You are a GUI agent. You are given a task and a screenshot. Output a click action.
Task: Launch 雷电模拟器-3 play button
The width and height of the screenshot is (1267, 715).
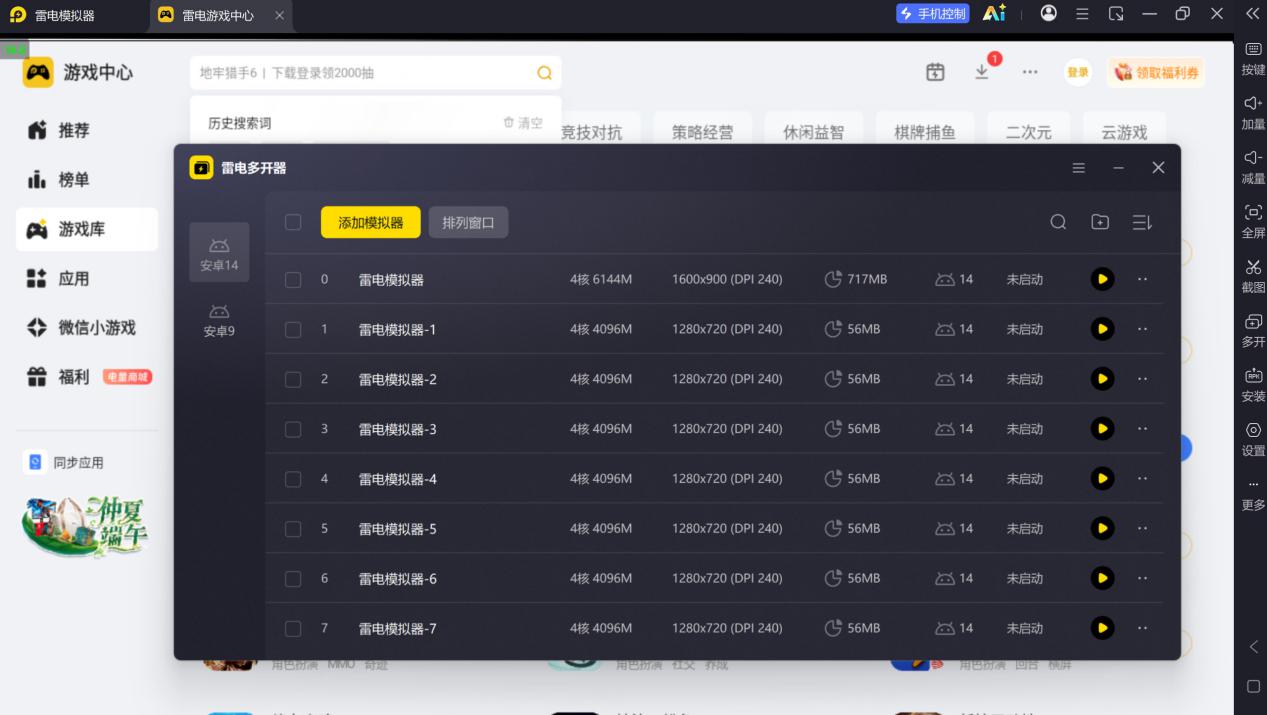click(1102, 429)
